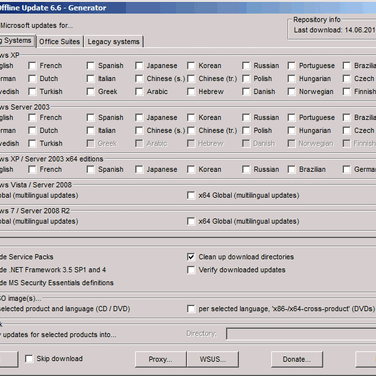
Task: Select Polish for Windows XP
Action: click(x=246, y=79)
